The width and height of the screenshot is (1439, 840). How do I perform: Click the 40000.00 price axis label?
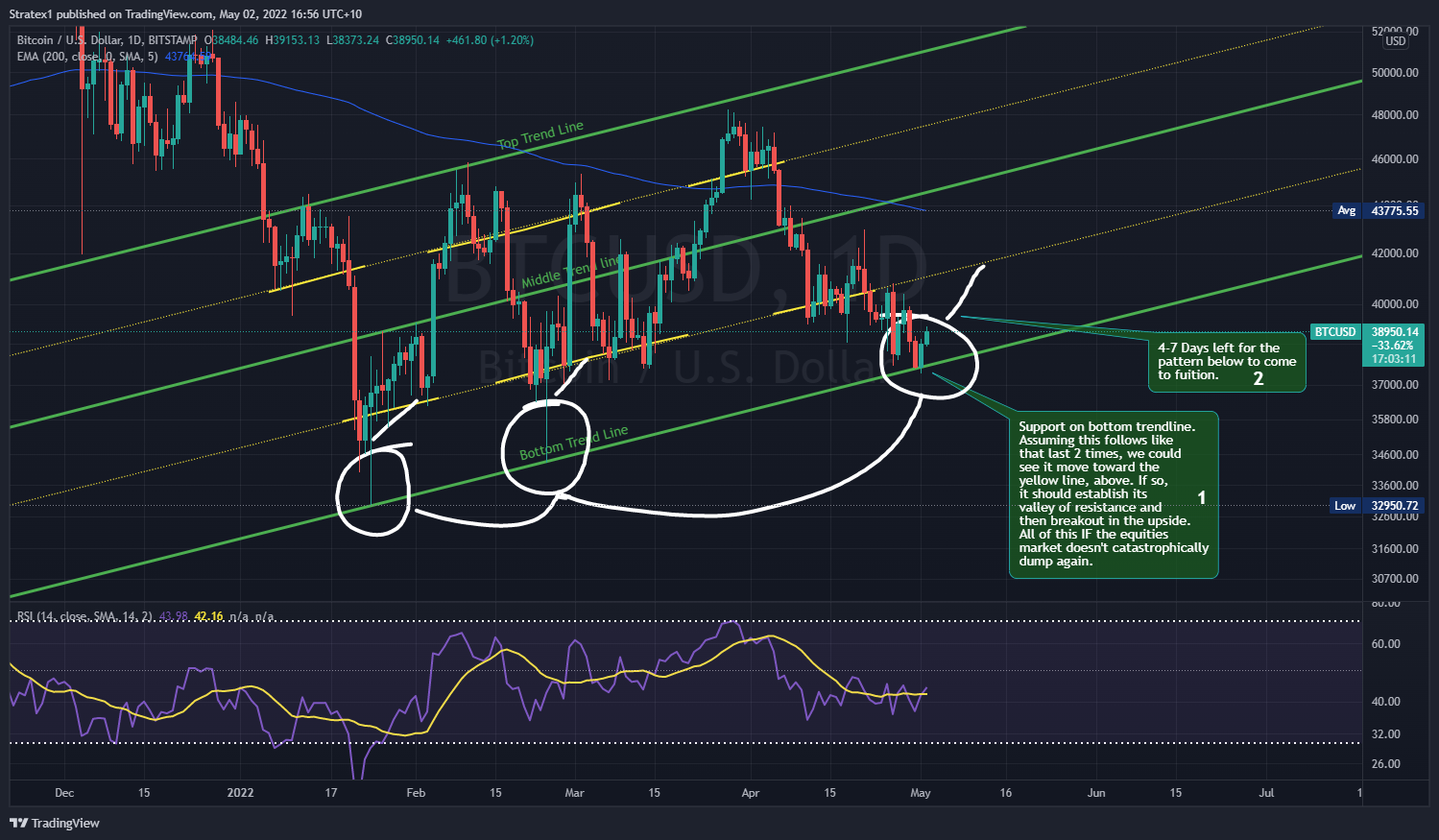[1395, 304]
